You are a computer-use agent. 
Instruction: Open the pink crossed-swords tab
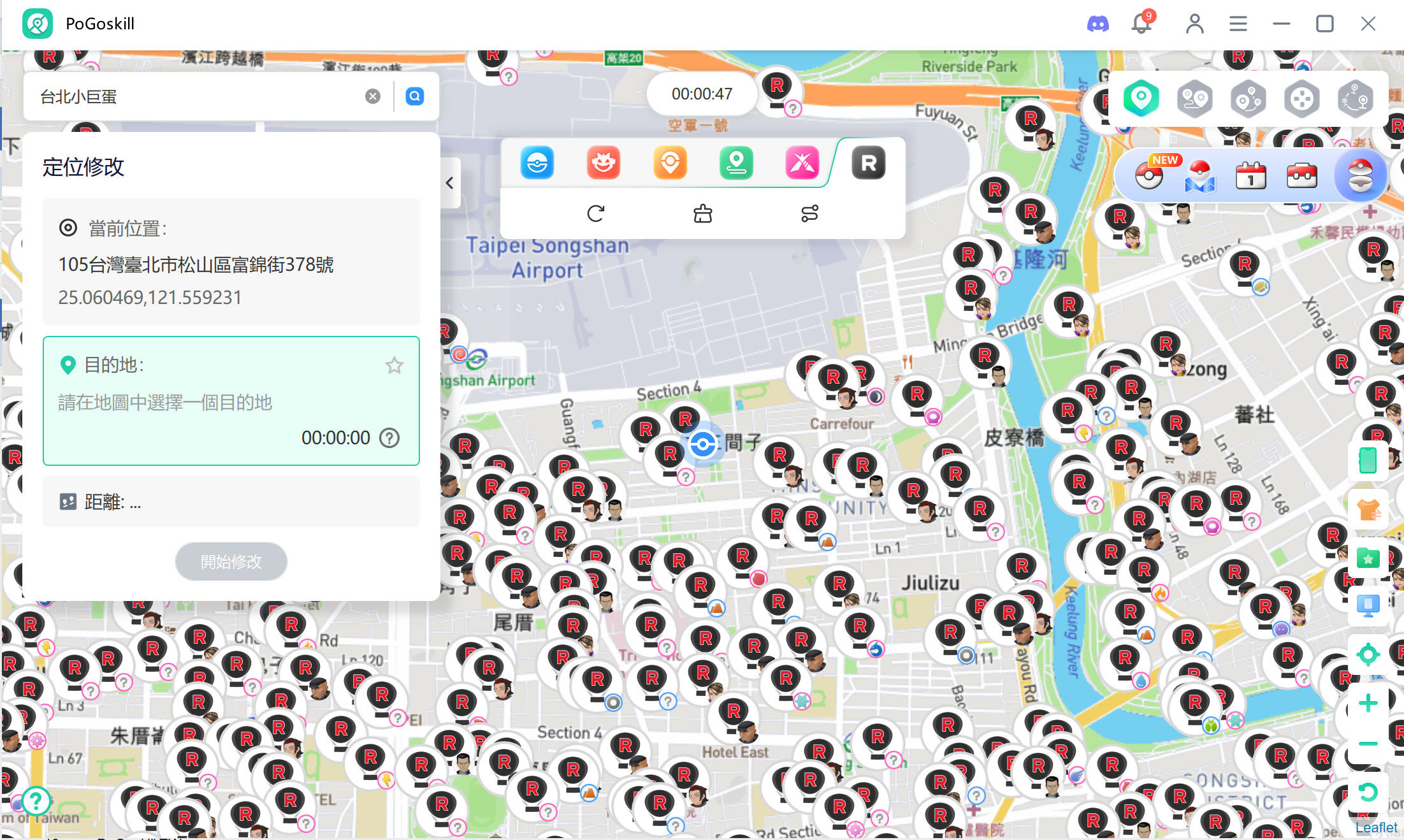pos(802,163)
